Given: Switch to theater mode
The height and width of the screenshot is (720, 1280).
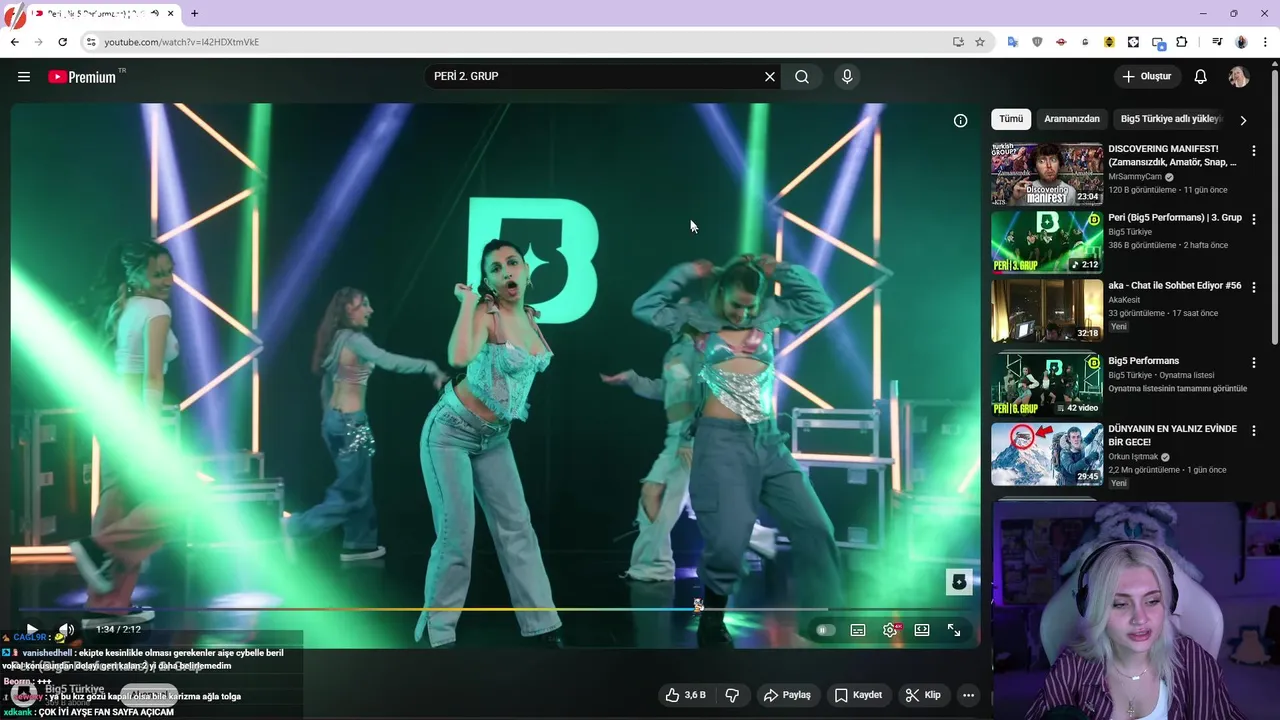Looking at the screenshot, I should [922, 630].
